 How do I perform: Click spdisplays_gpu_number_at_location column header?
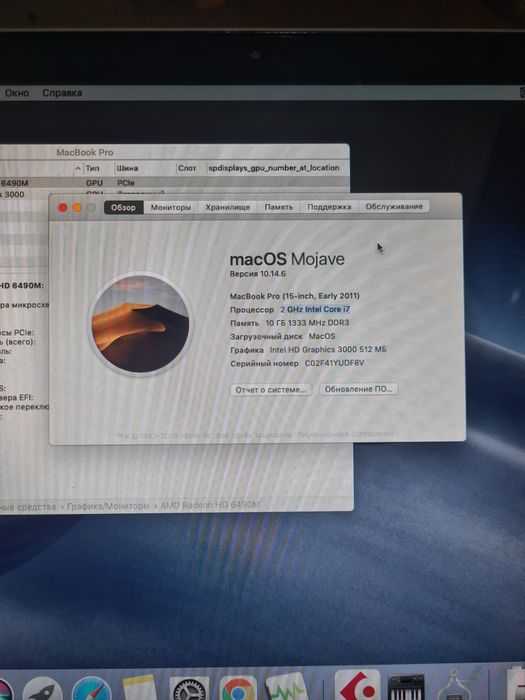274,168
